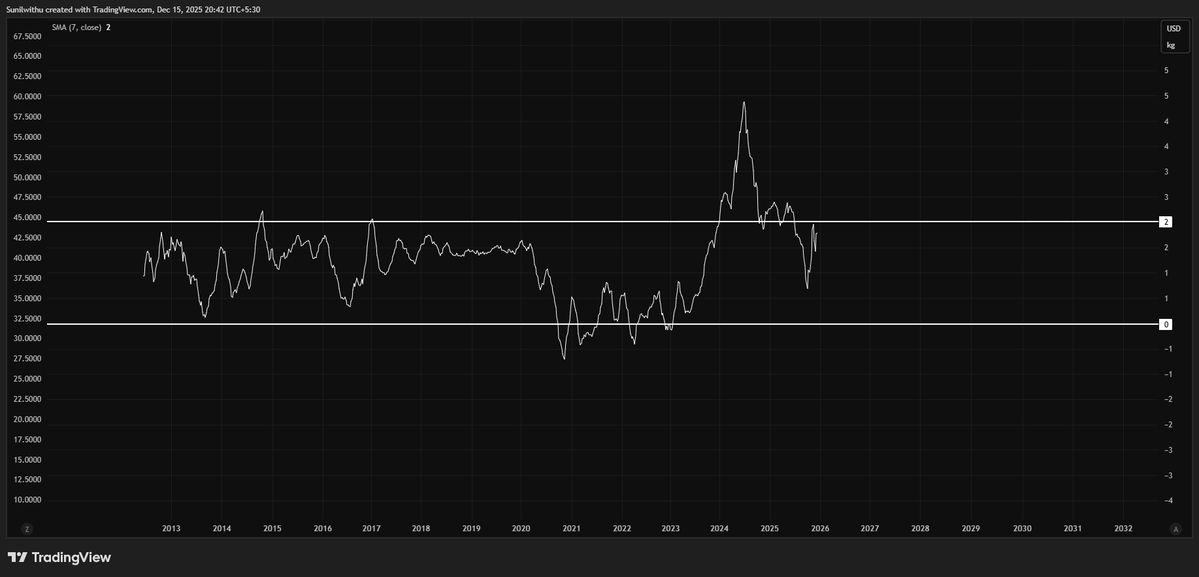This screenshot has width=1199, height=577.
Task: Click the 2013 year label on time axis
Action: [171, 528]
